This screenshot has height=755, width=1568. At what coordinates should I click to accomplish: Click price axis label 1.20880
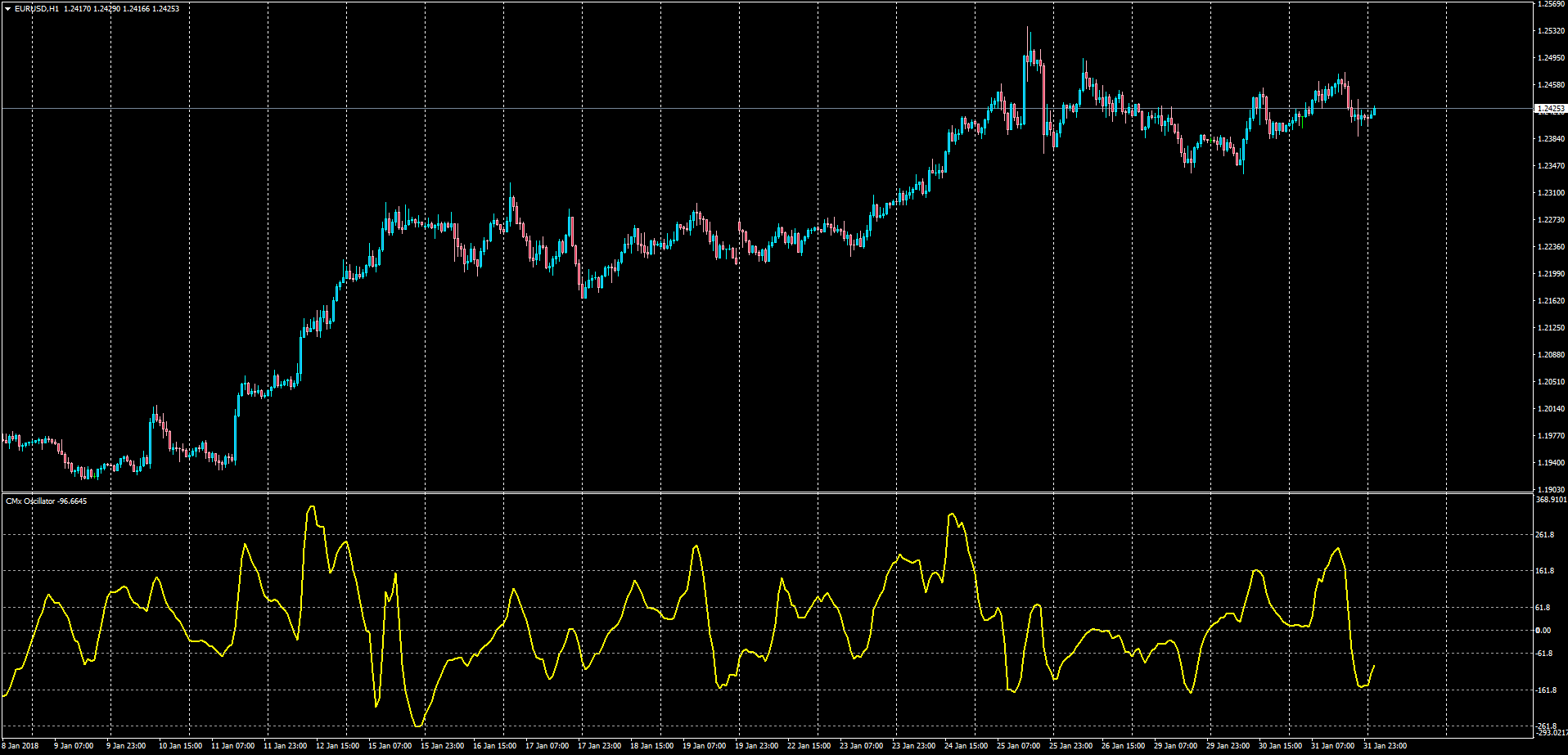(1551, 355)
